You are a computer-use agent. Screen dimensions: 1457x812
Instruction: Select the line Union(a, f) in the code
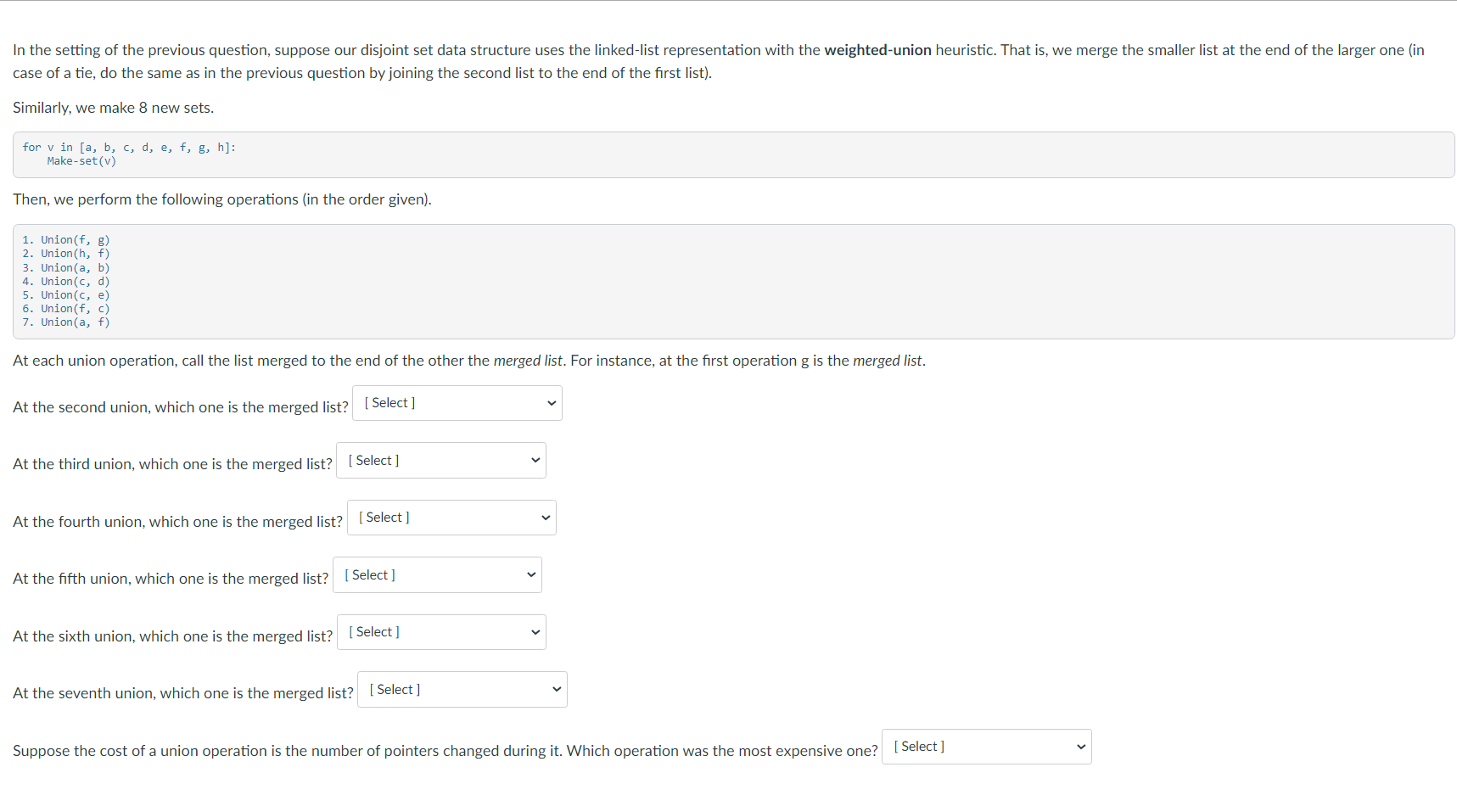[x=73, y=322]
